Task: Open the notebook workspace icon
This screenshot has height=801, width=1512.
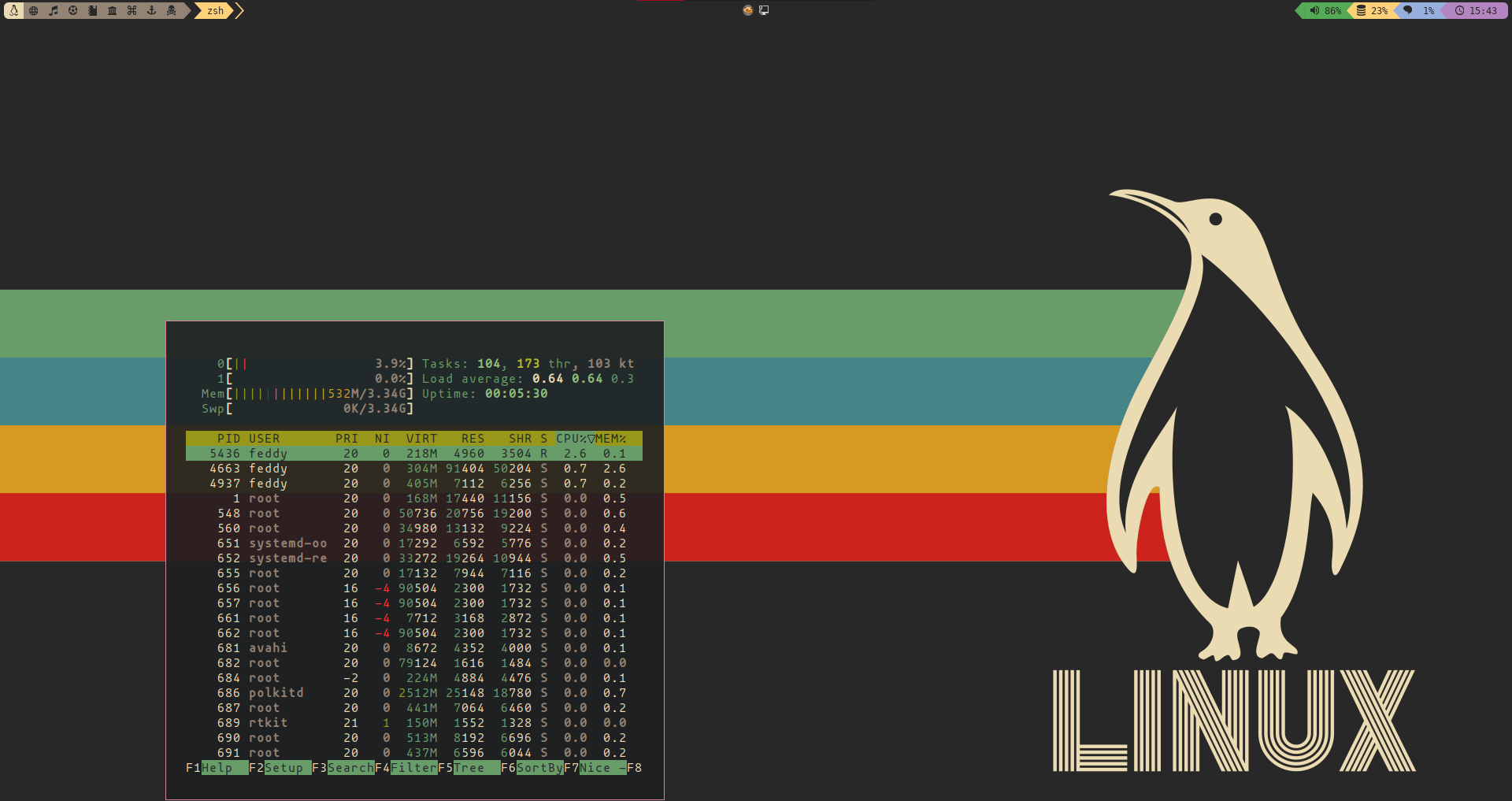Action: (93, 10)
